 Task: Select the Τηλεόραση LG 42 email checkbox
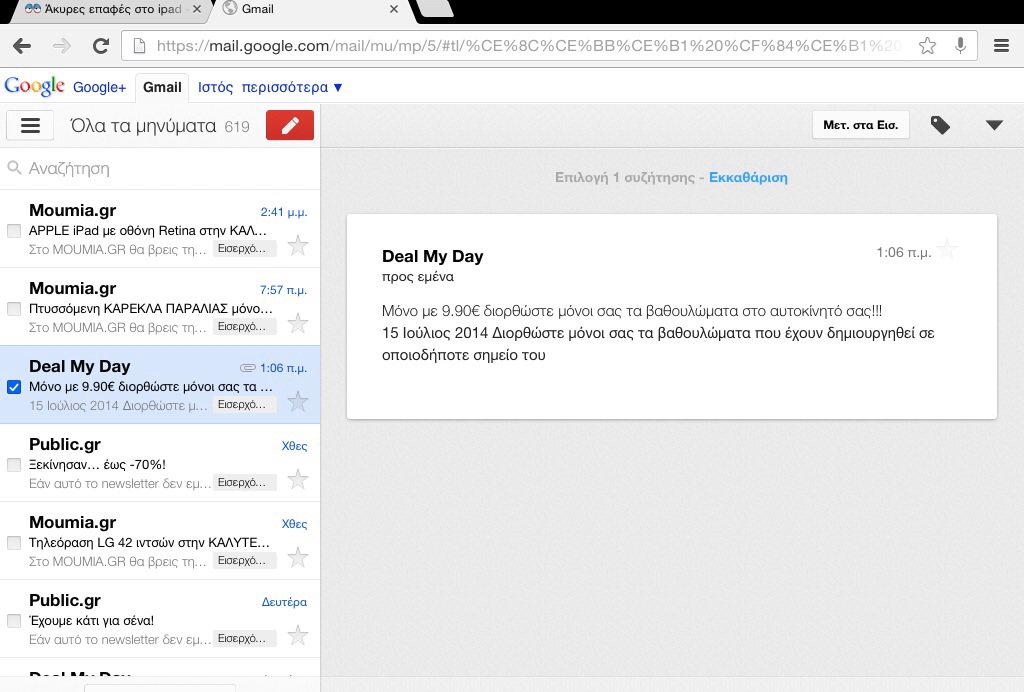14,543
